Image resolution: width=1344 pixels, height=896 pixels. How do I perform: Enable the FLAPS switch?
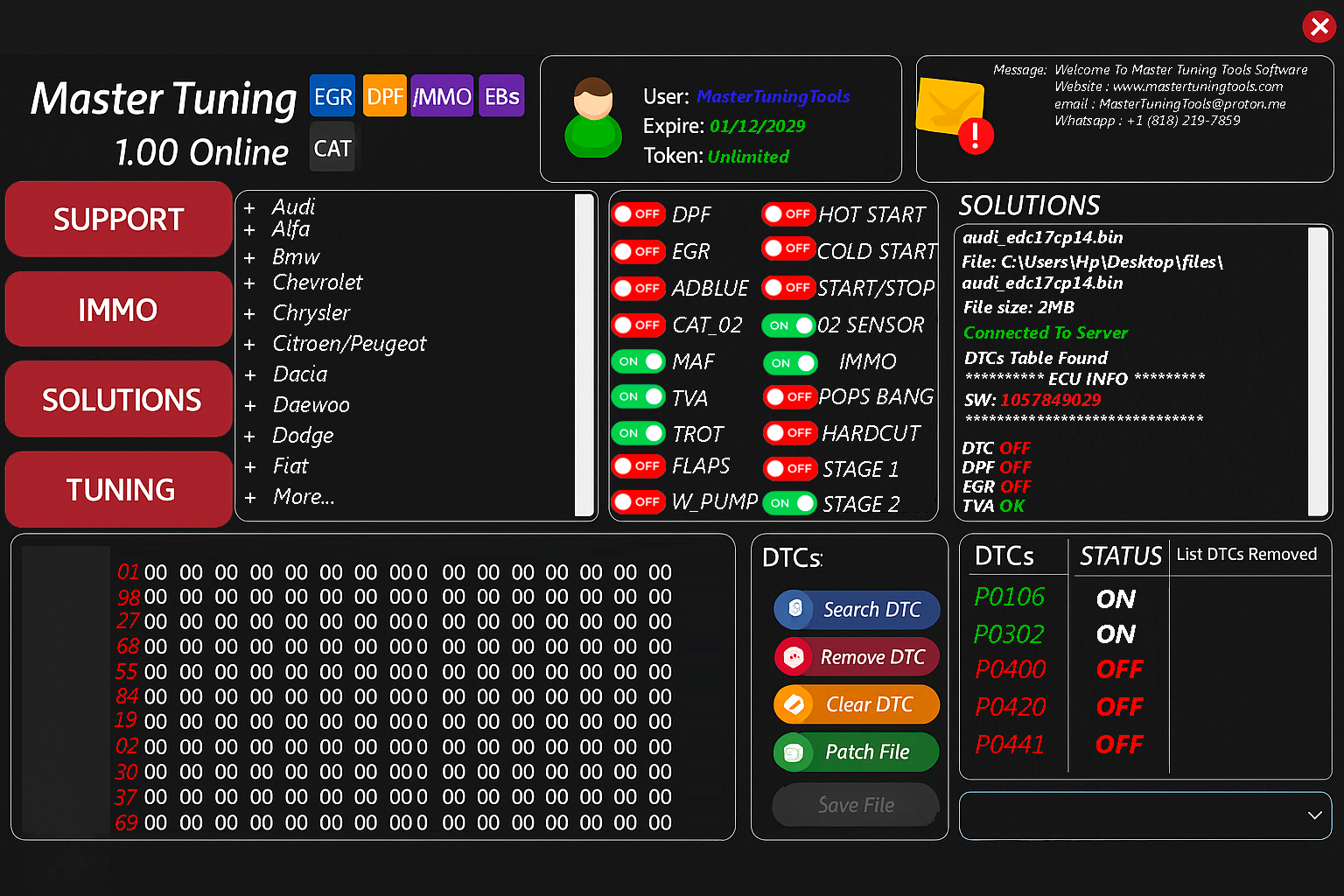[639, 465]
